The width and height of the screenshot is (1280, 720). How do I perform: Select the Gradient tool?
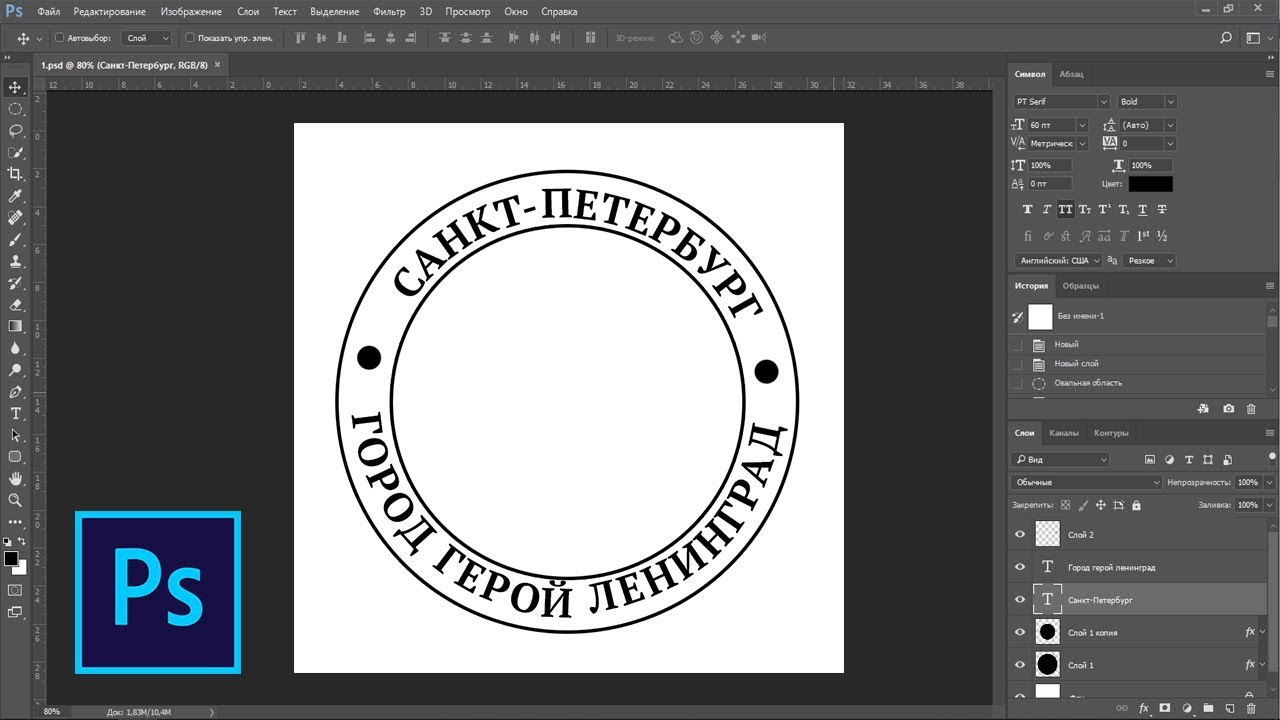pyautogui.click(x=15, y=326)
